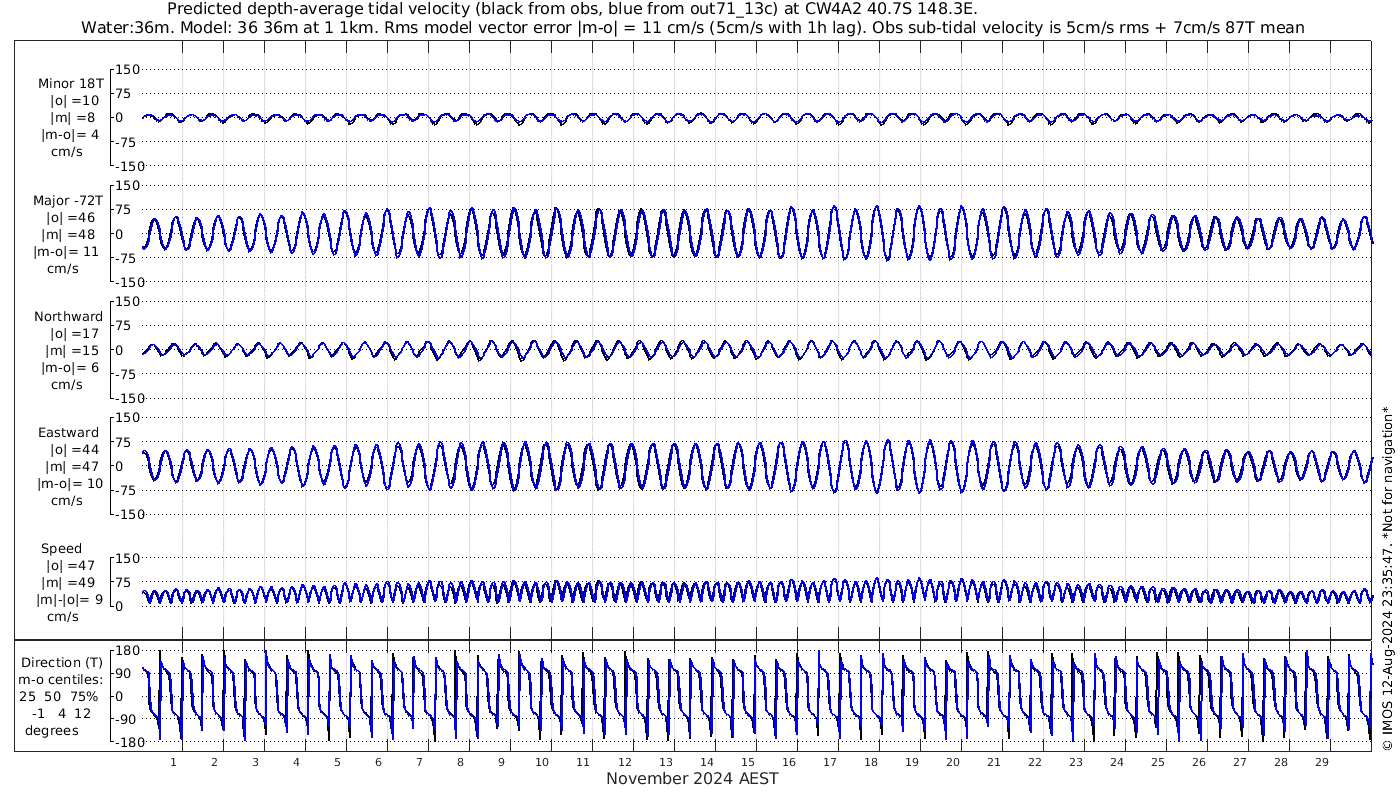Click date tick '1' on the x-axis
The image size is (1400, 800).
(x=173, y=762)
